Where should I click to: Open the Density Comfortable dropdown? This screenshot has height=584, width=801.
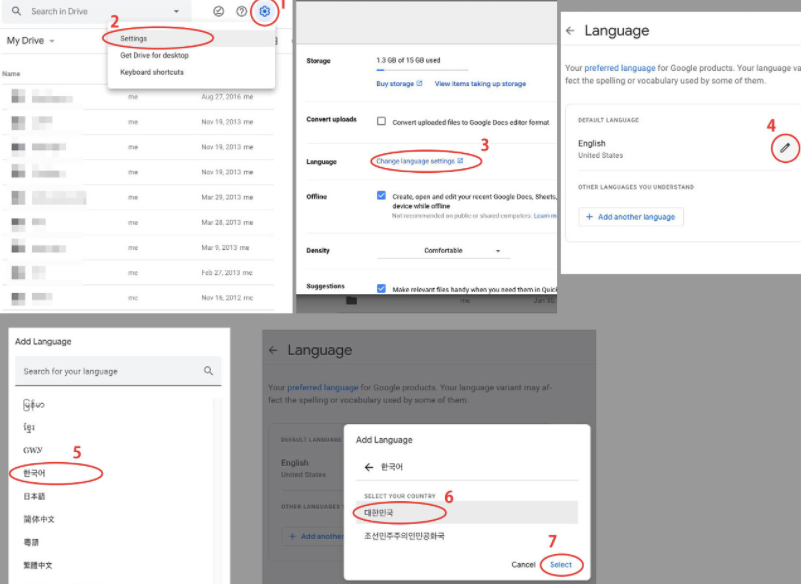443,250
